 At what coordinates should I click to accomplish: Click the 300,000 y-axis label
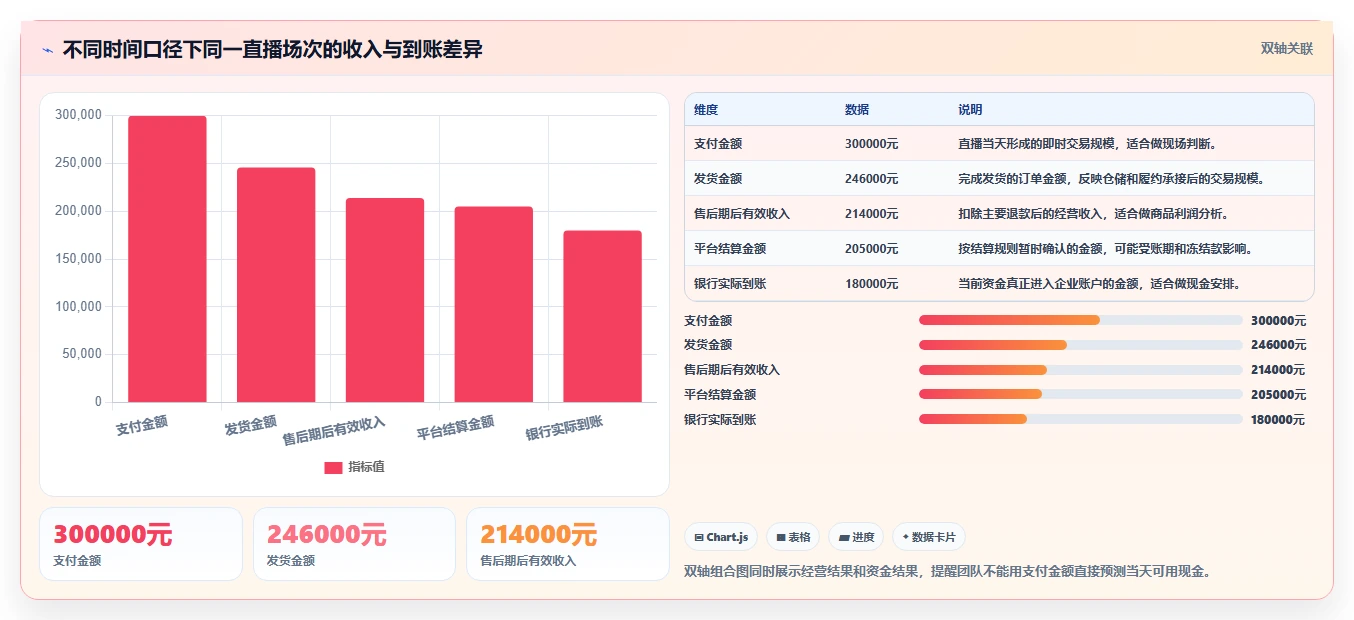[78, 115]
